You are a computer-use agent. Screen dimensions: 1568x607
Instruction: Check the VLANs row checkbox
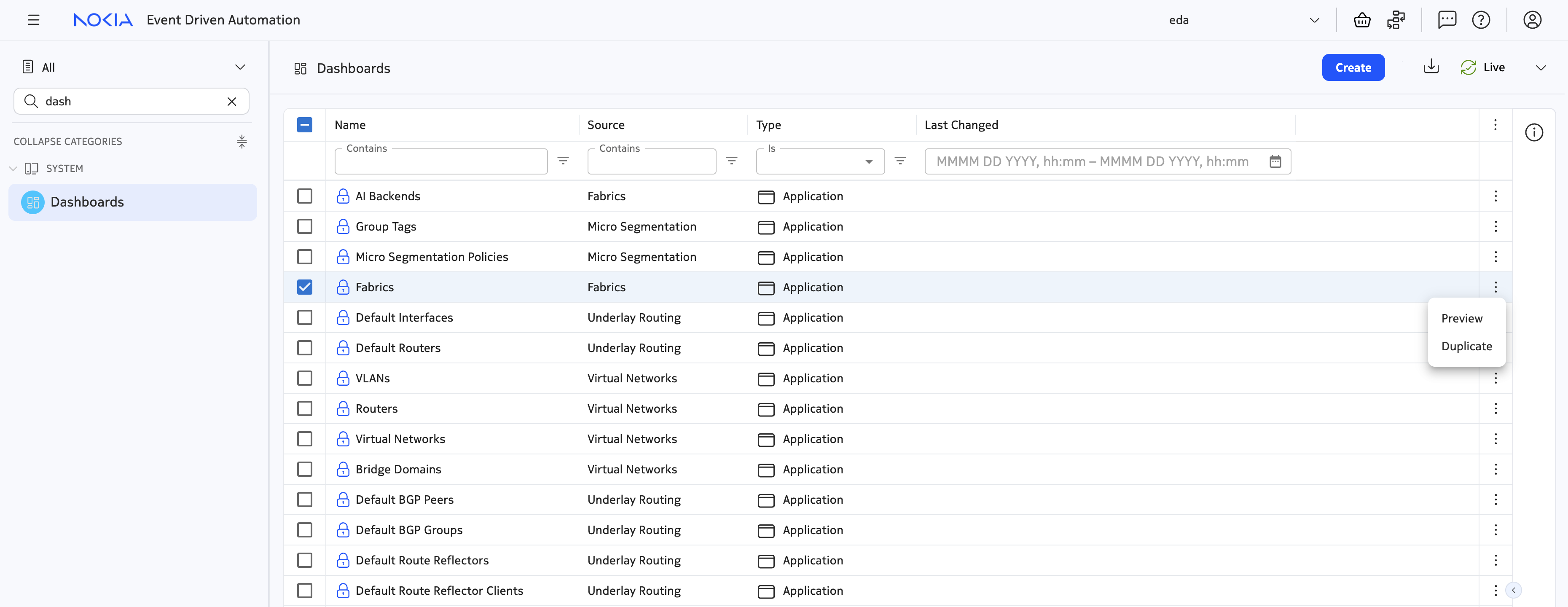(304, 378)
